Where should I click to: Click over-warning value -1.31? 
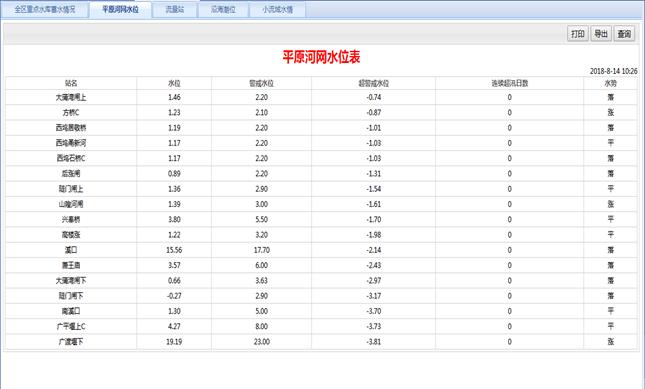click(374, 174)
